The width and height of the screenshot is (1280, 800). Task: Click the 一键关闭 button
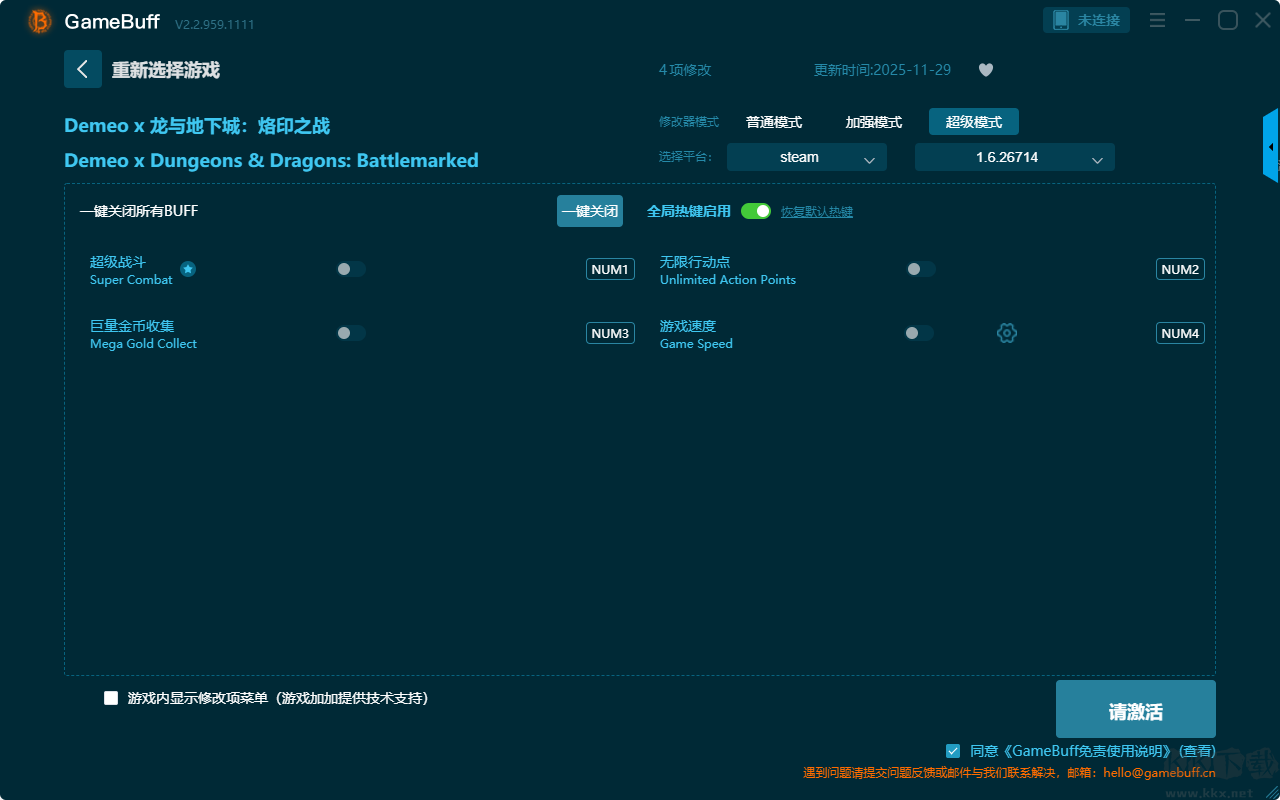point(589,211)
